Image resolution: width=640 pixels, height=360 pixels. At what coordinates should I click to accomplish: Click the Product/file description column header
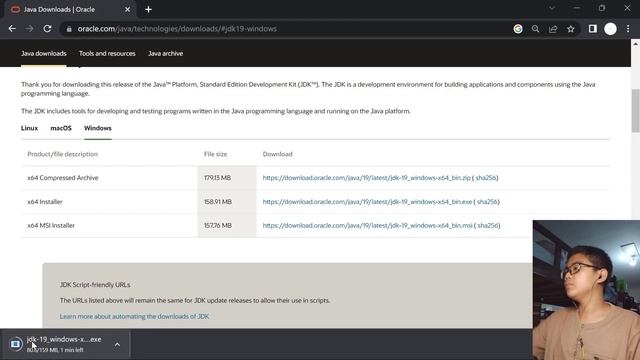(x=63, y=154)
